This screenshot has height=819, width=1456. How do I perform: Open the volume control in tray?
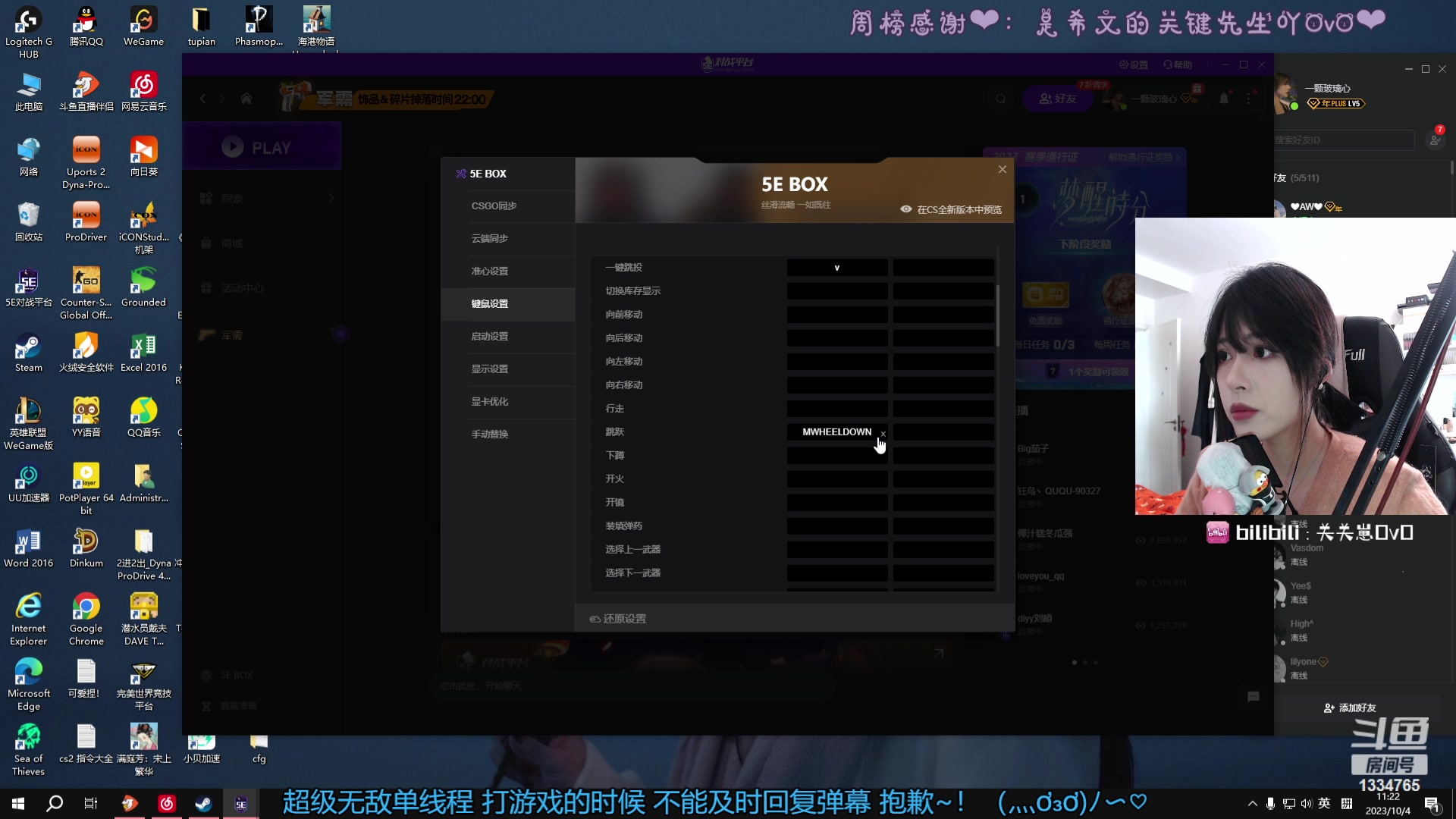tap(1306, 804)
